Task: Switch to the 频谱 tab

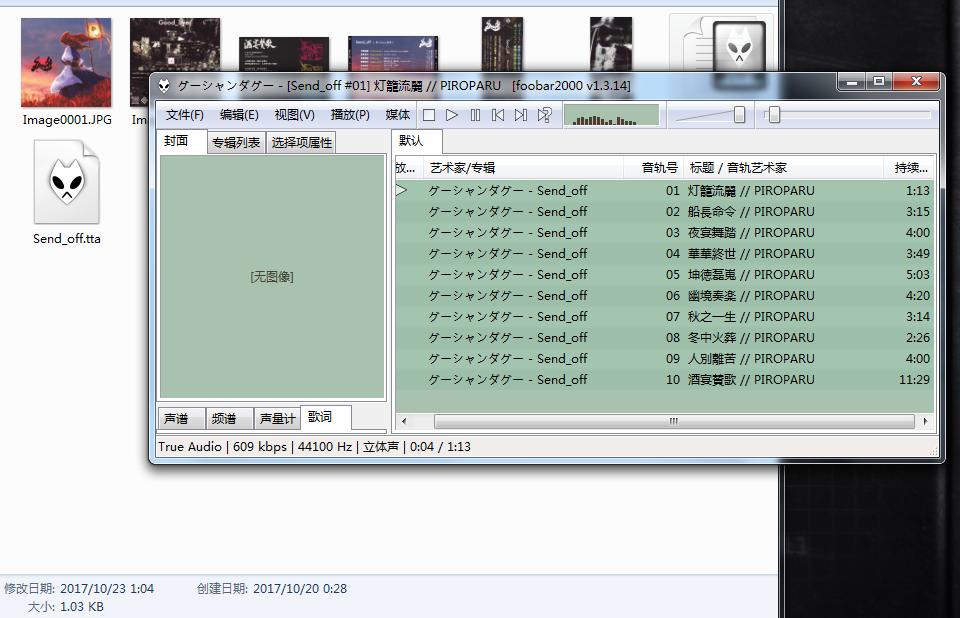Action: coord(229,418)
